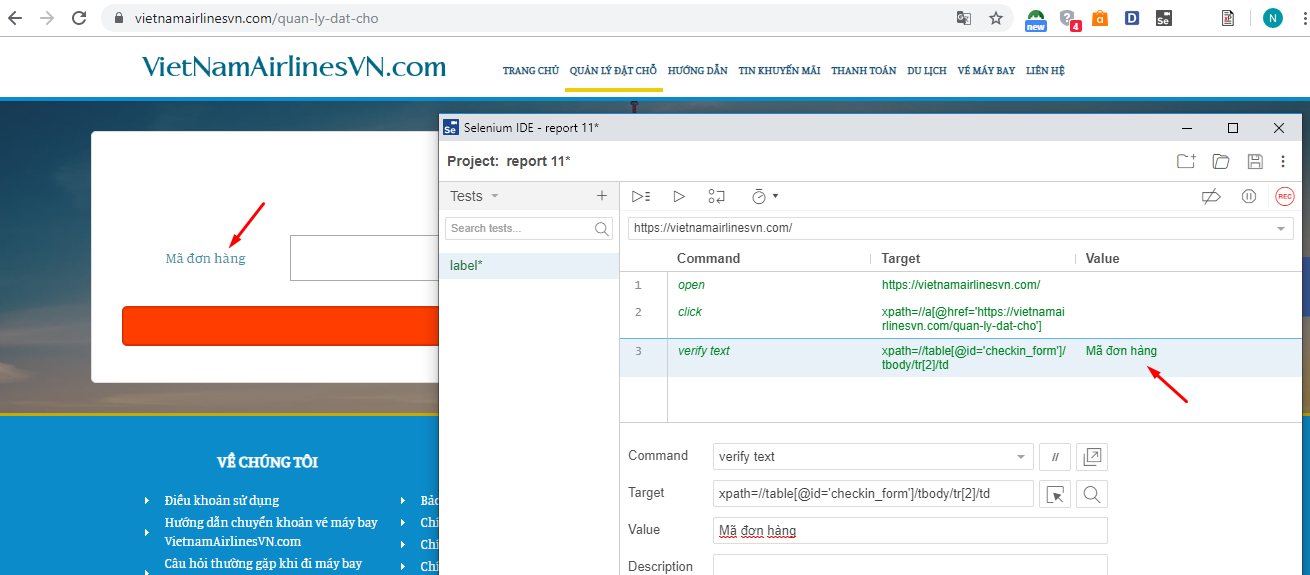1310x575 pixels.
Task: Click the Value input field
Action: click(910, 531)
